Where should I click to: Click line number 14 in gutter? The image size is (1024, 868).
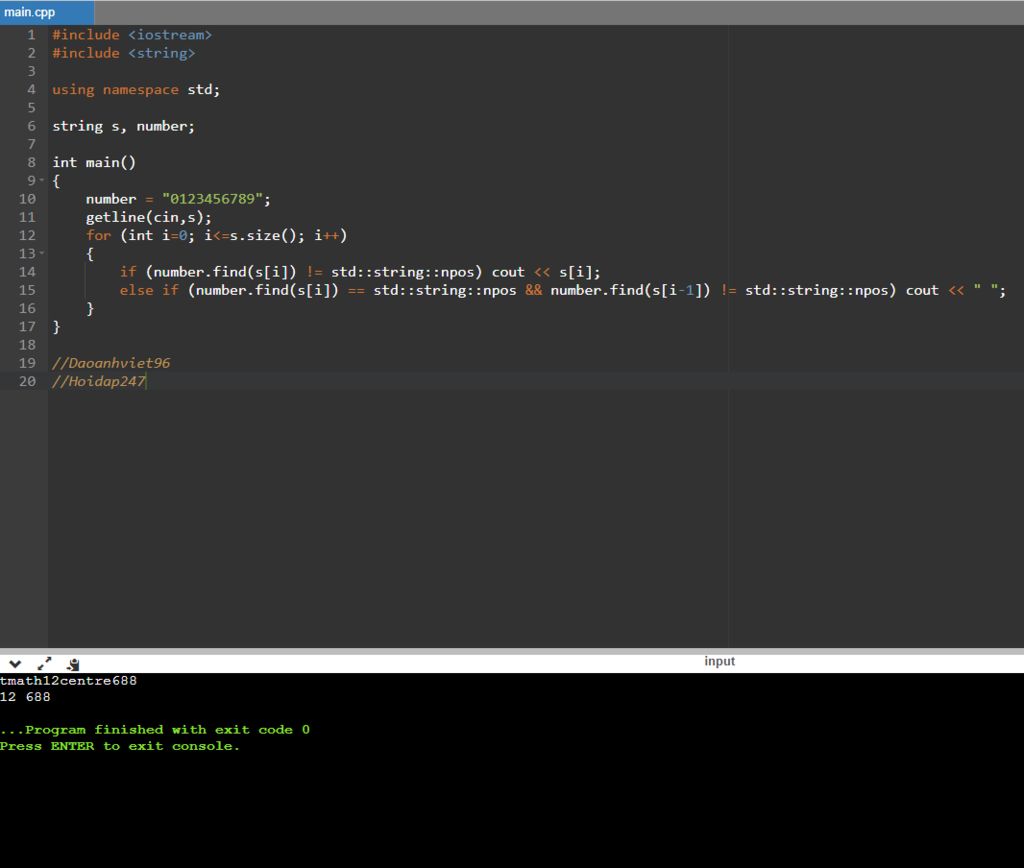click(27, 272)
